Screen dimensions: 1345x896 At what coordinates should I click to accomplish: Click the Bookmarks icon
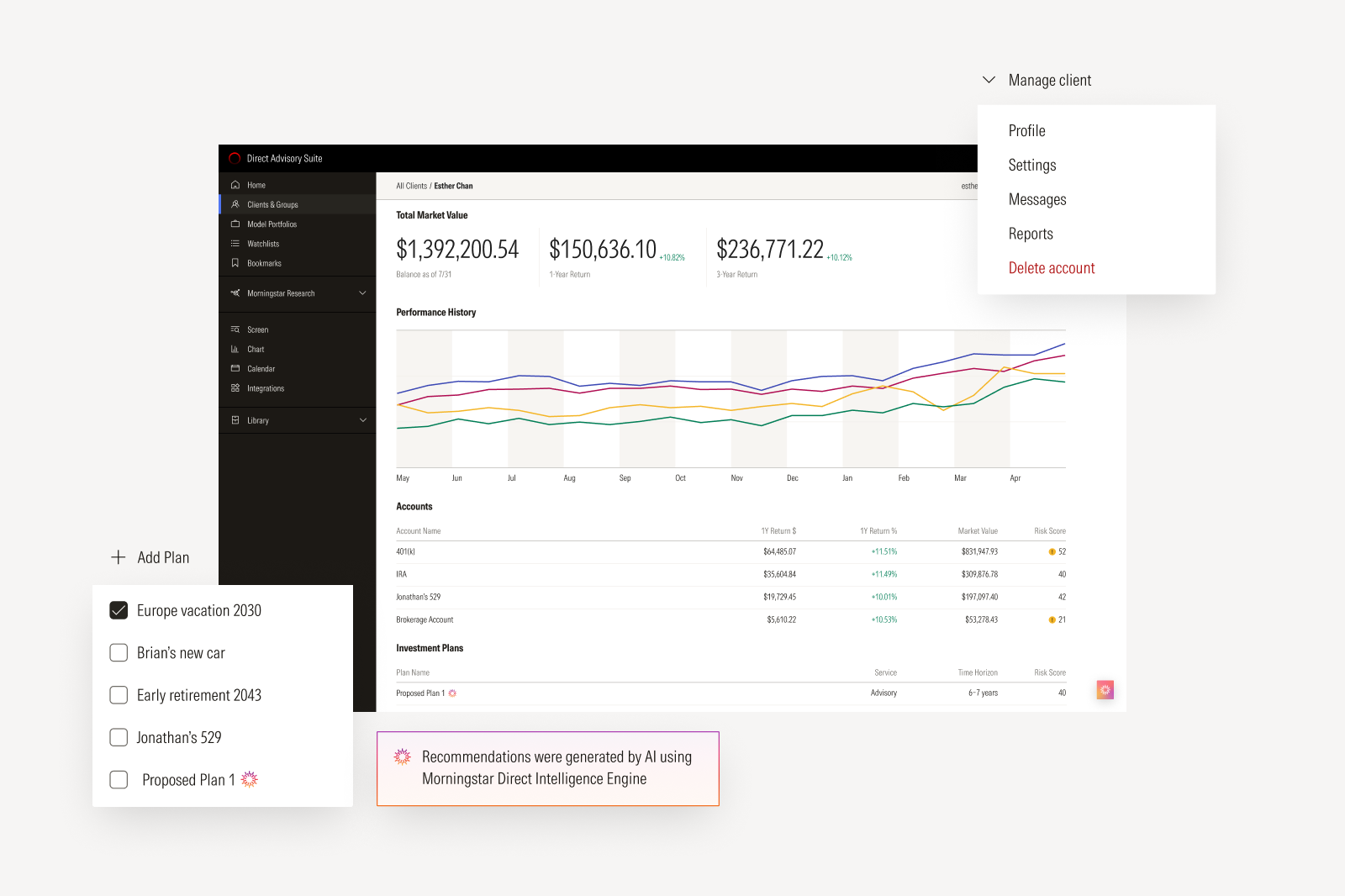click(x=236, y=263)
